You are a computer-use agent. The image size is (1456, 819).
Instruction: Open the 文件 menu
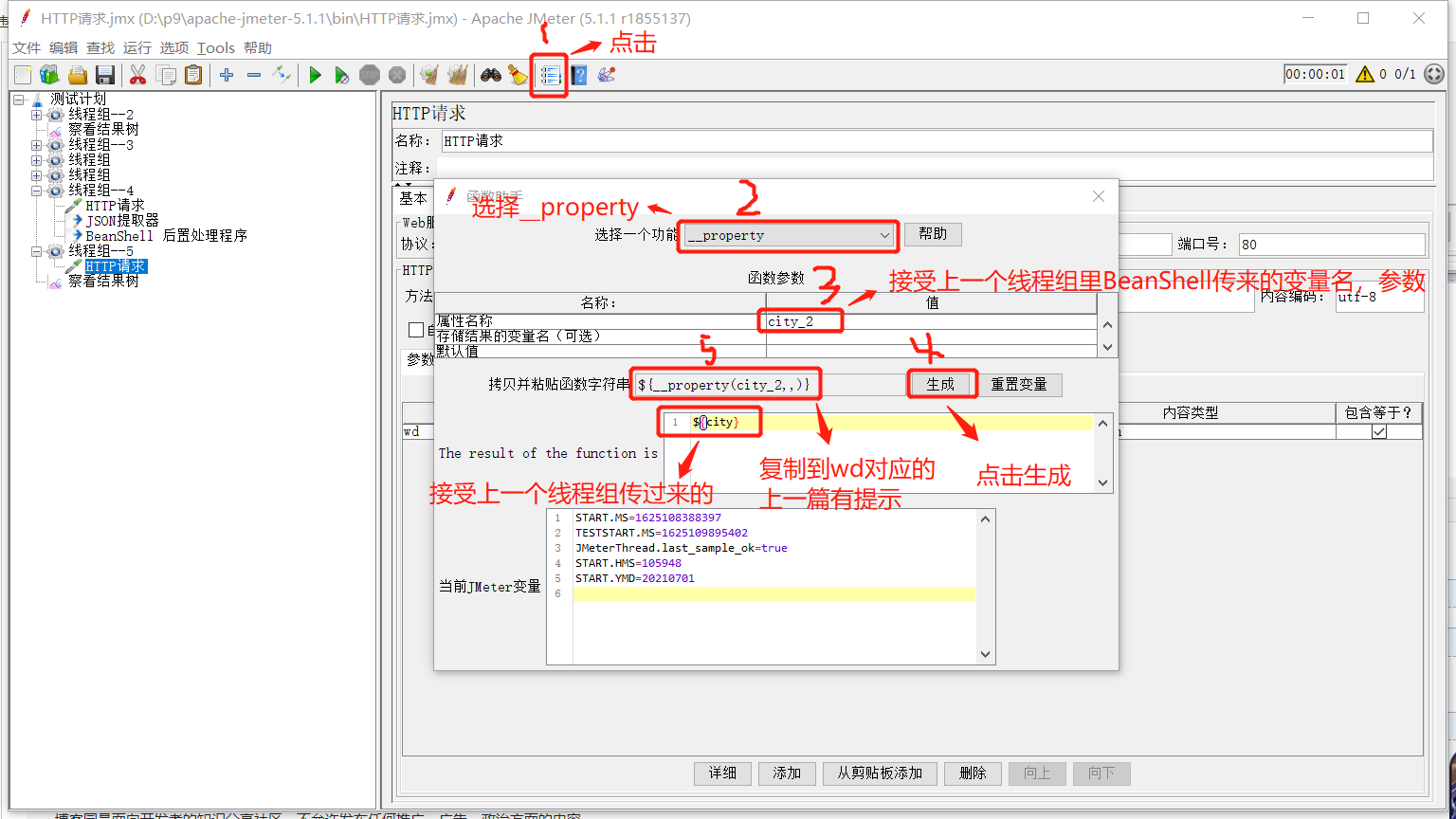[27, 48]
